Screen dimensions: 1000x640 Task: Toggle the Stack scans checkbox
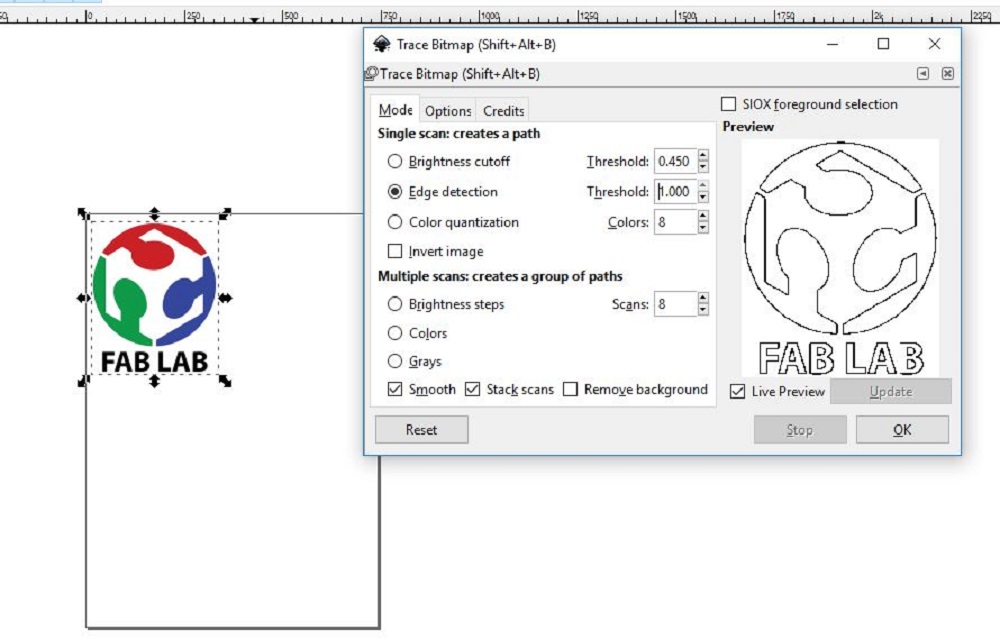[x=472, y=389]
